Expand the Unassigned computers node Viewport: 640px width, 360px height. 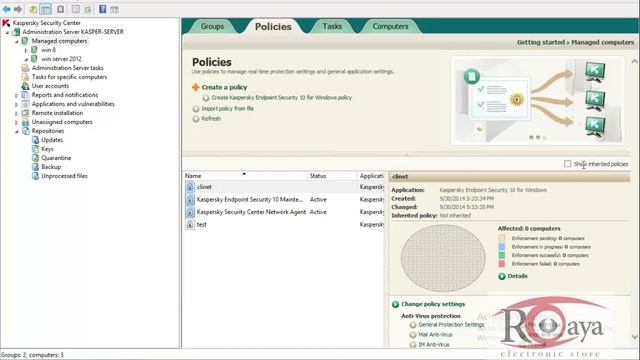pos(17,122)
